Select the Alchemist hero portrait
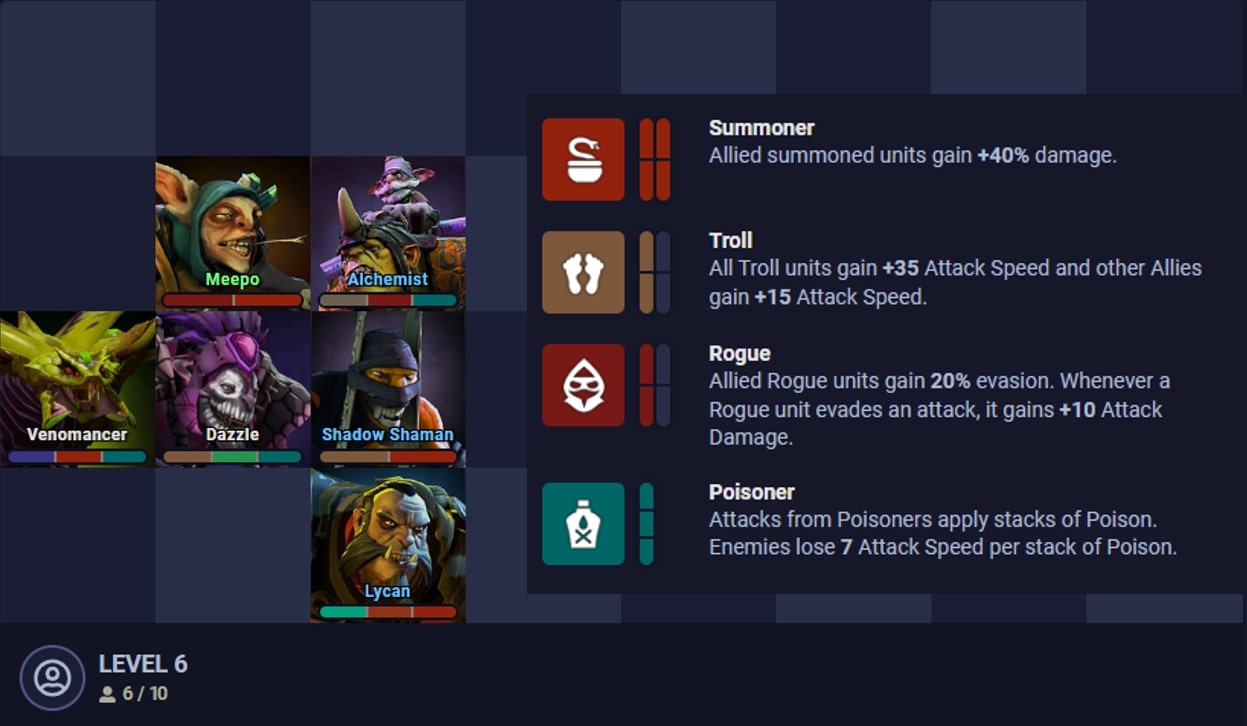 coord(388,233)
